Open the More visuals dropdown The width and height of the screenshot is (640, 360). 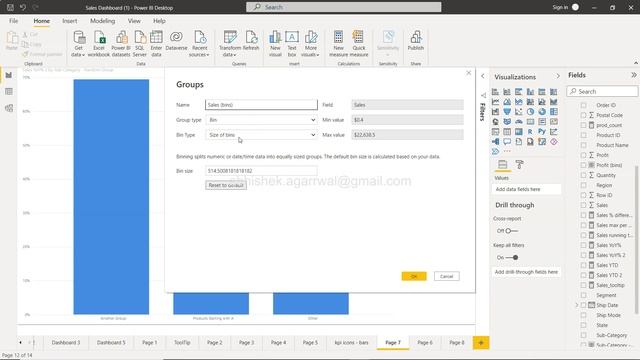[x=310, y=44]
